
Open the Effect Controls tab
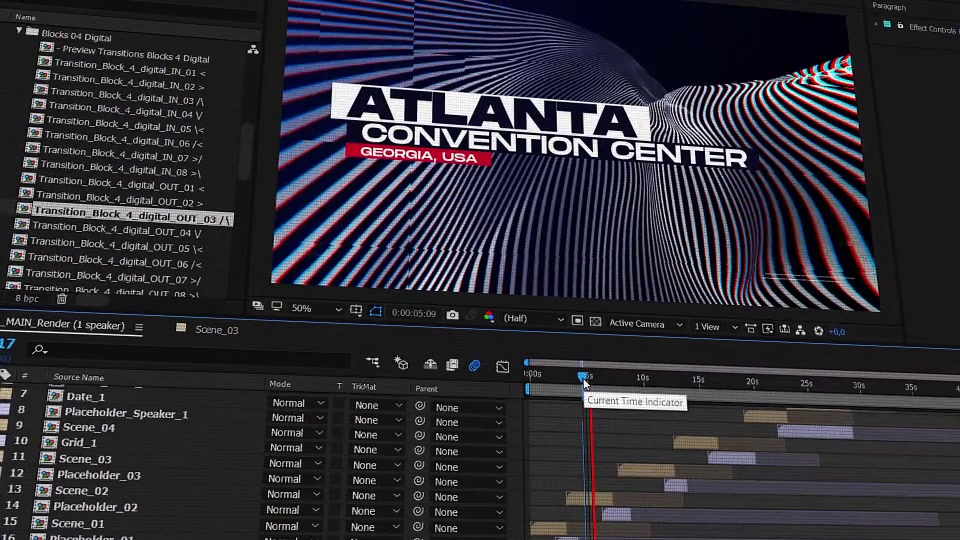coord(932,28)
